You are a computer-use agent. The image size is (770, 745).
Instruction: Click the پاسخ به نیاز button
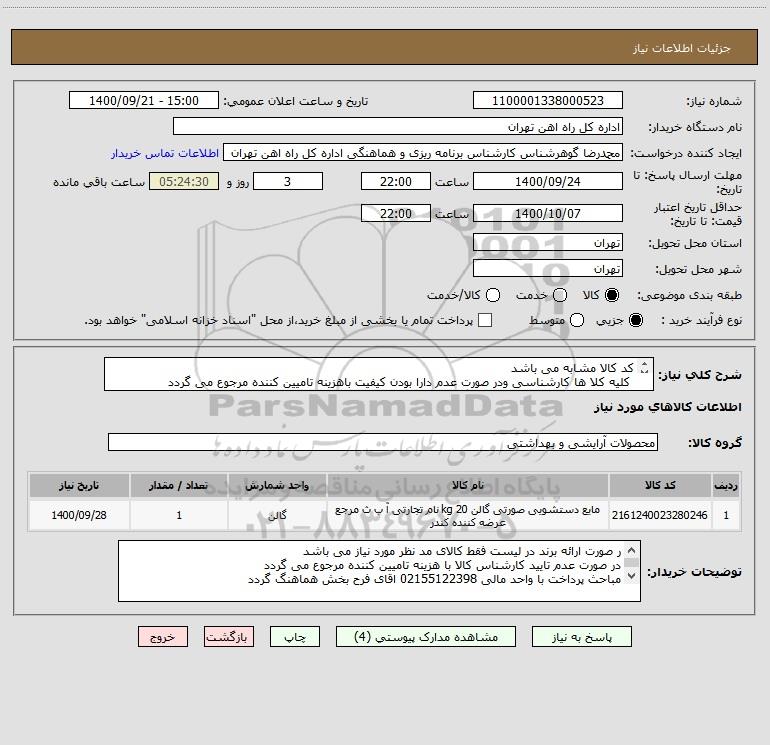[x=582, y=637]
